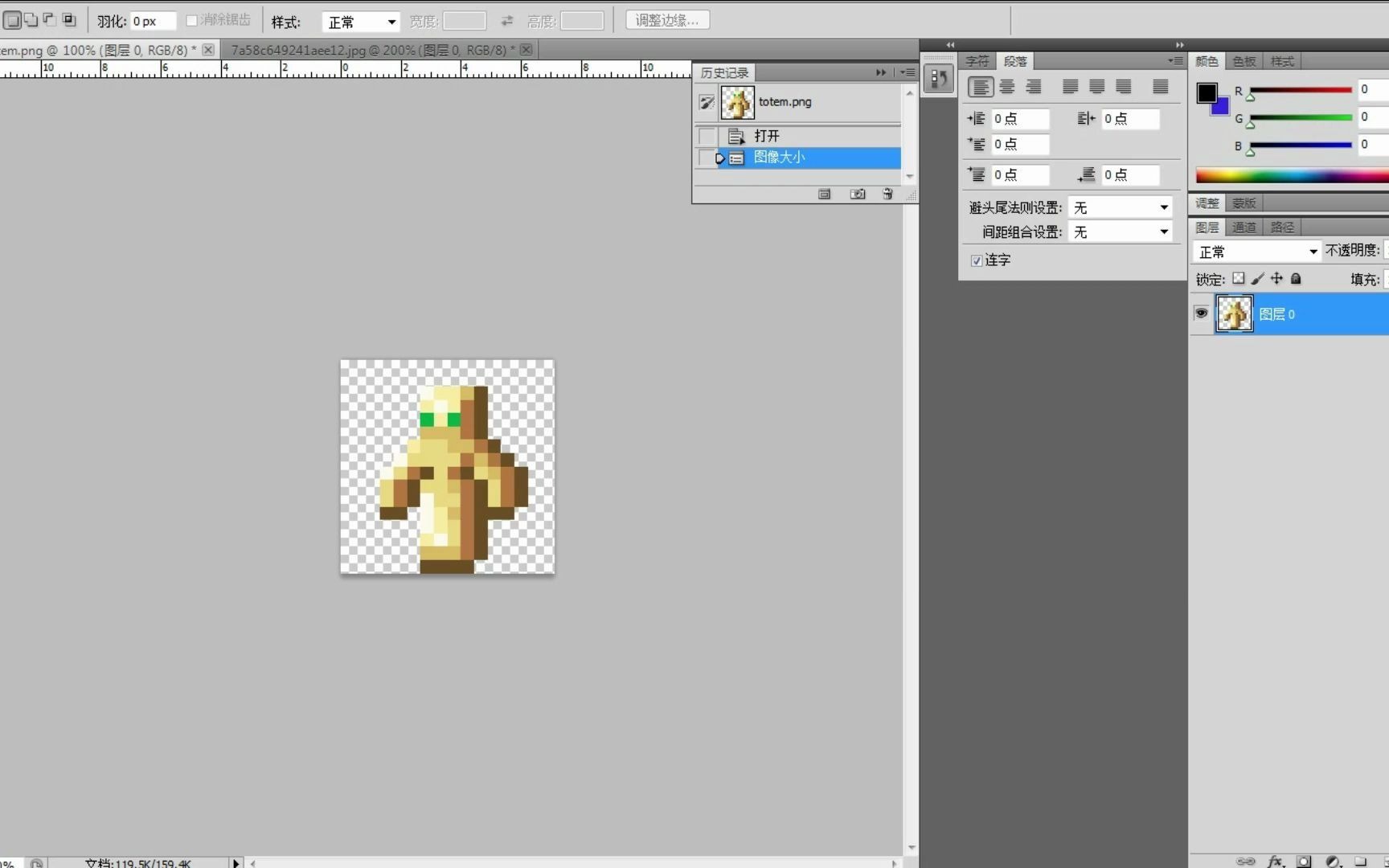Image resolution: width=1389 pixels, height=868 pixels.
Task: Align text right in Paragraph panel
Action: (x=1034, y=87)
